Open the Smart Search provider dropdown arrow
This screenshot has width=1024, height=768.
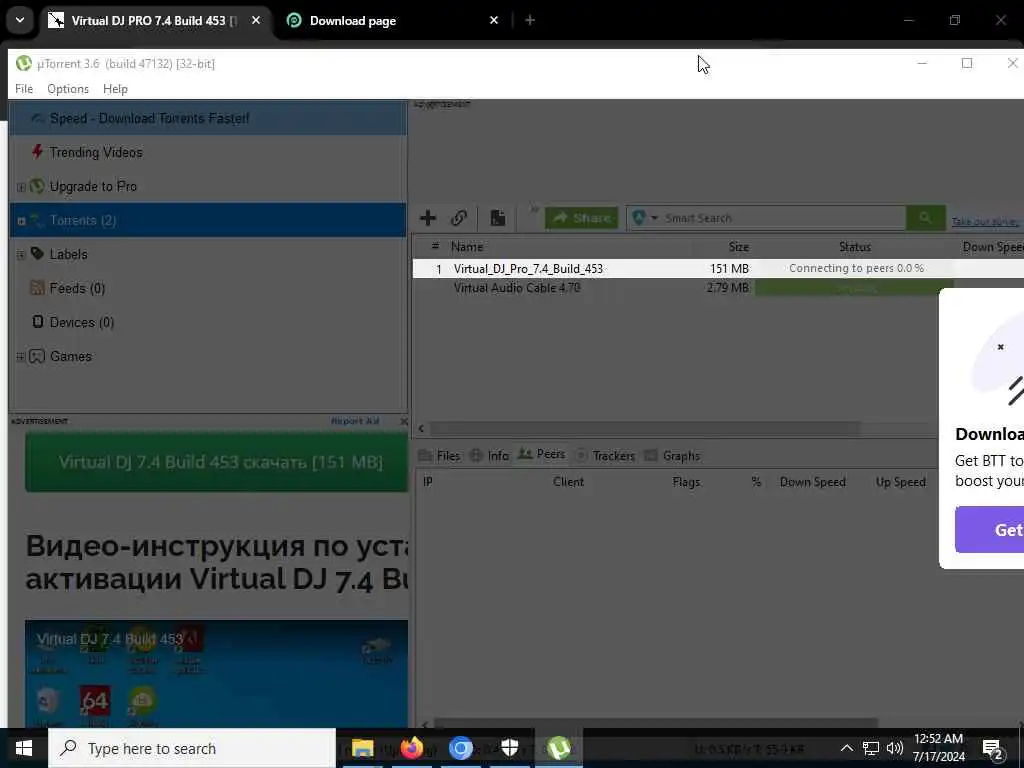(x=654, y=218)
